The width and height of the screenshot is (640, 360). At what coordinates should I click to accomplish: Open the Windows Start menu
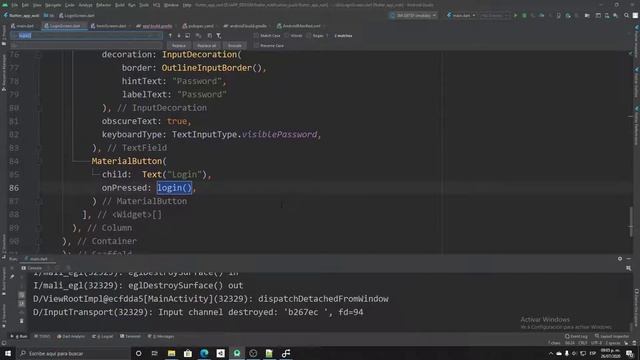pyautogui.click(x=8, y=353)
